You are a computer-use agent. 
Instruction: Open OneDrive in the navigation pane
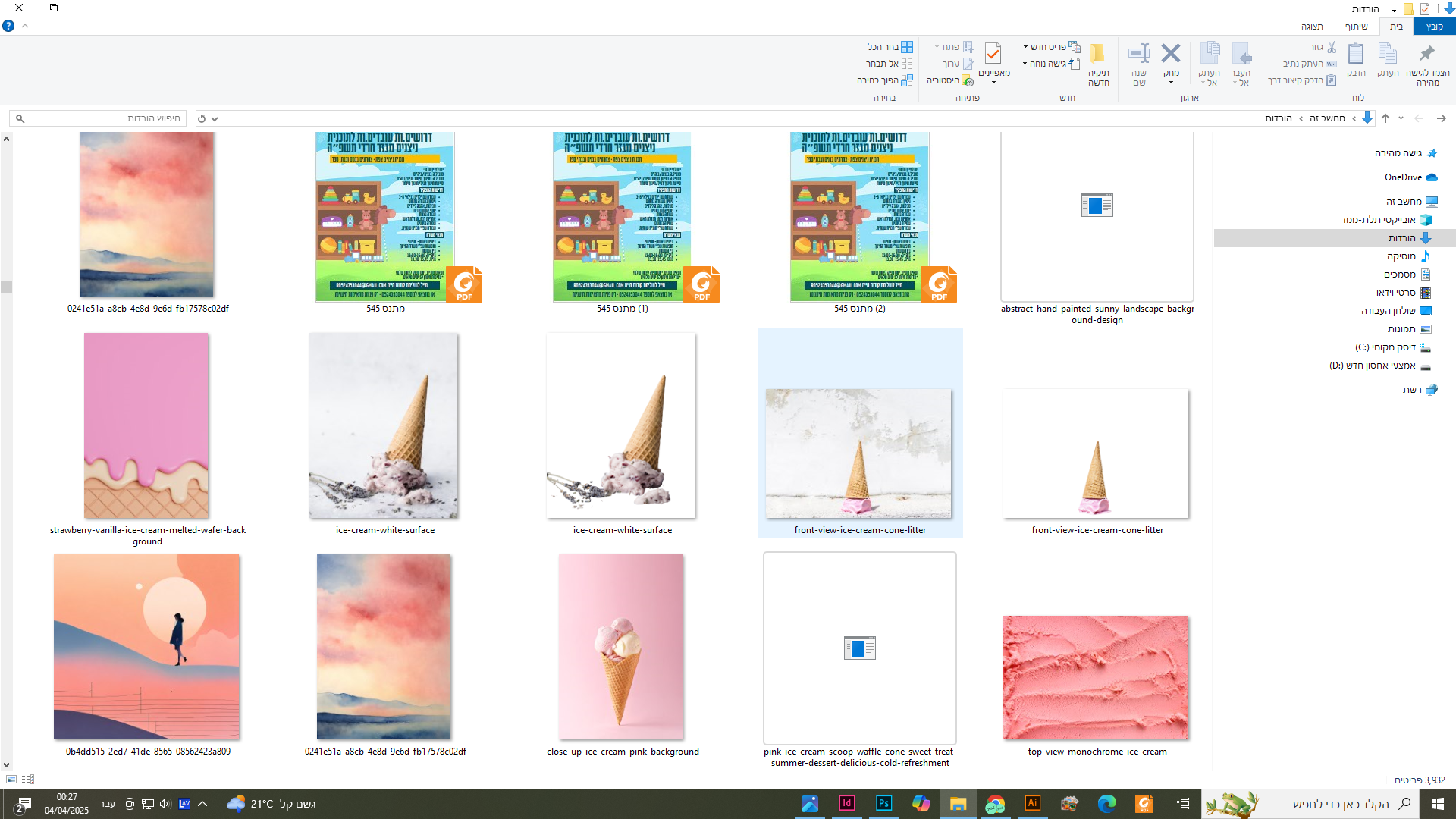tap(1403, 177)
